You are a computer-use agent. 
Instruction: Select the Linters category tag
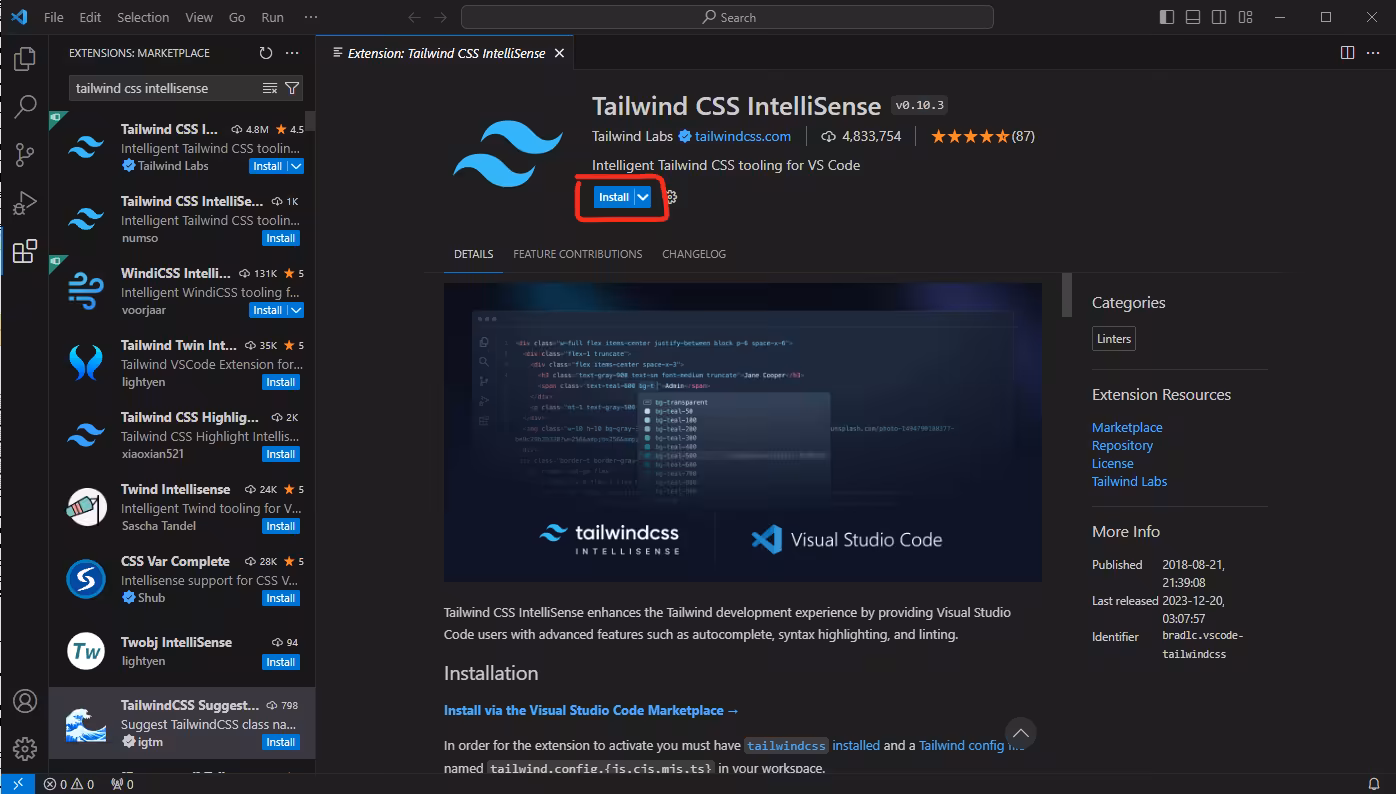click(x=1114, y=339)
